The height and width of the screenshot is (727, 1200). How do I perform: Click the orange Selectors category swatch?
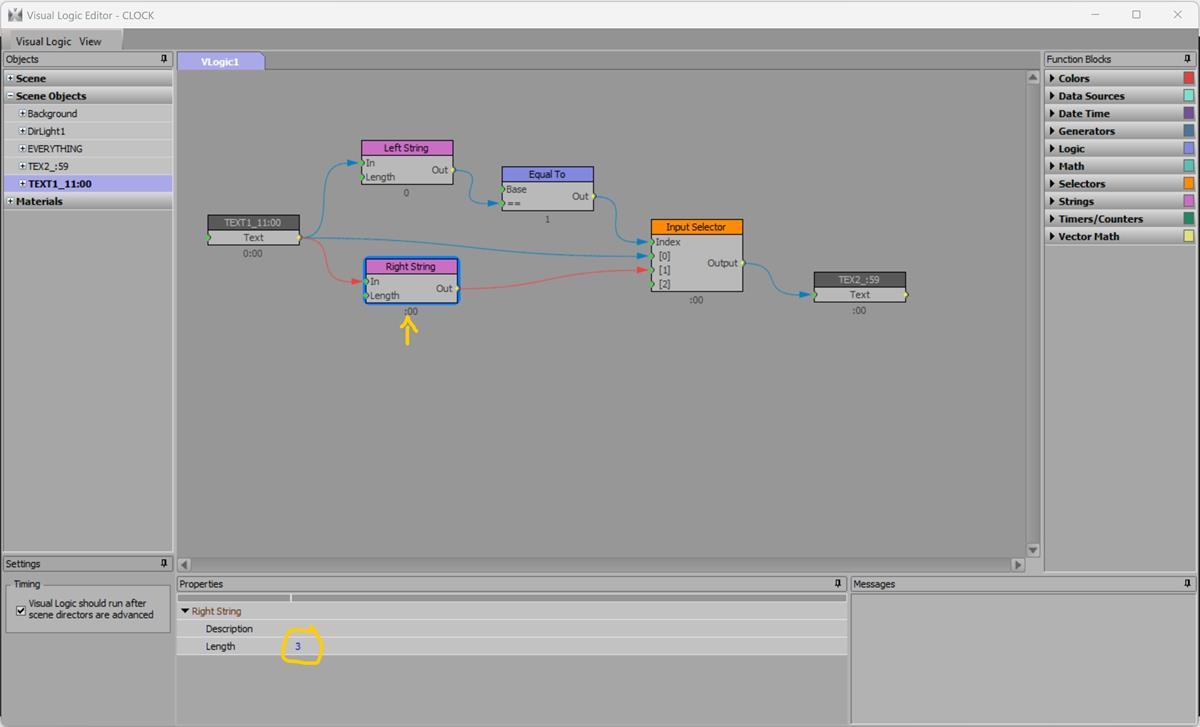coord(1188,184)
